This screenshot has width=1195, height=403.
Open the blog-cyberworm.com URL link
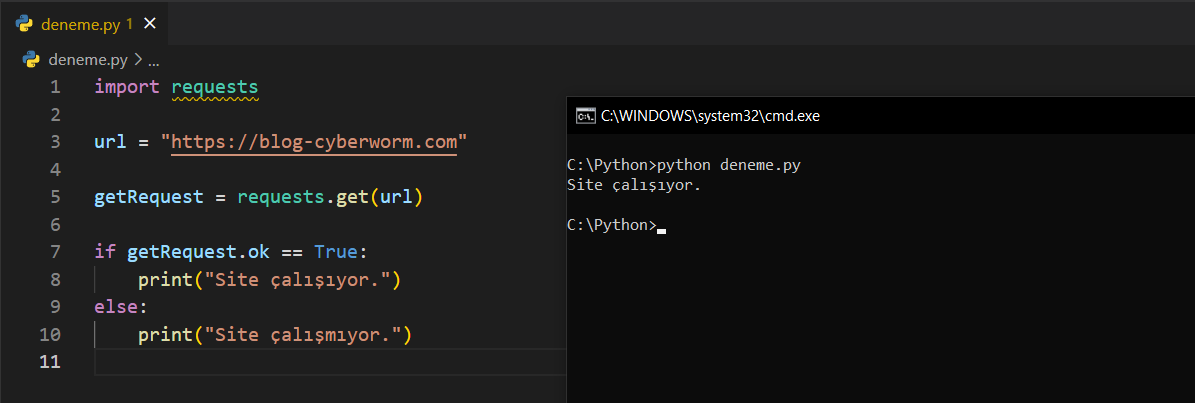pos(314,142)
